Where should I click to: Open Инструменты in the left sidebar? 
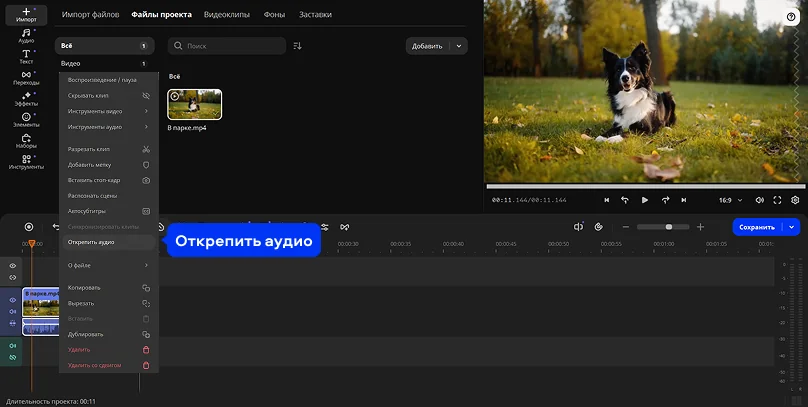tap(26, 163)
